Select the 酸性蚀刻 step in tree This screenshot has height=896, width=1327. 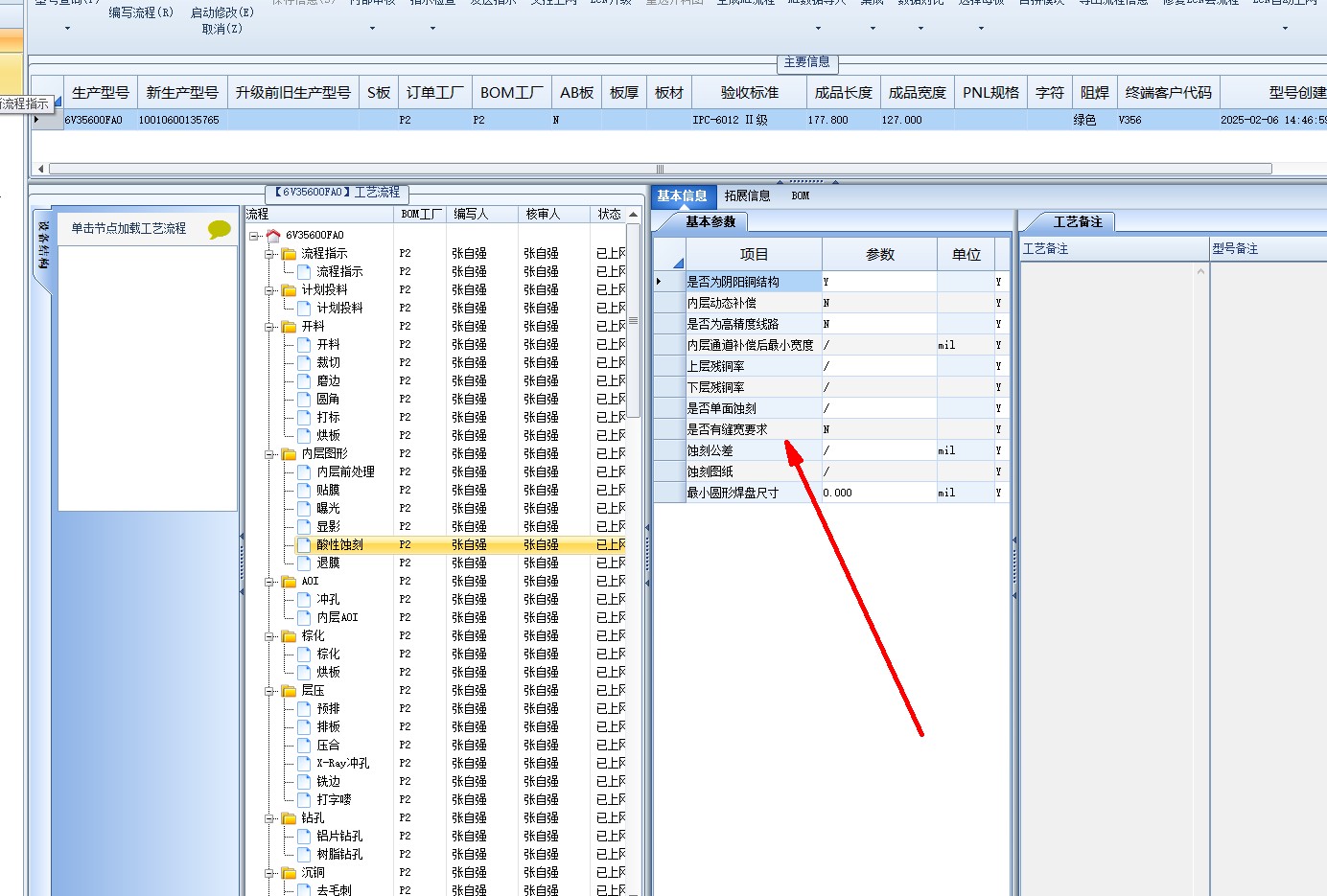tap(339, 545)
